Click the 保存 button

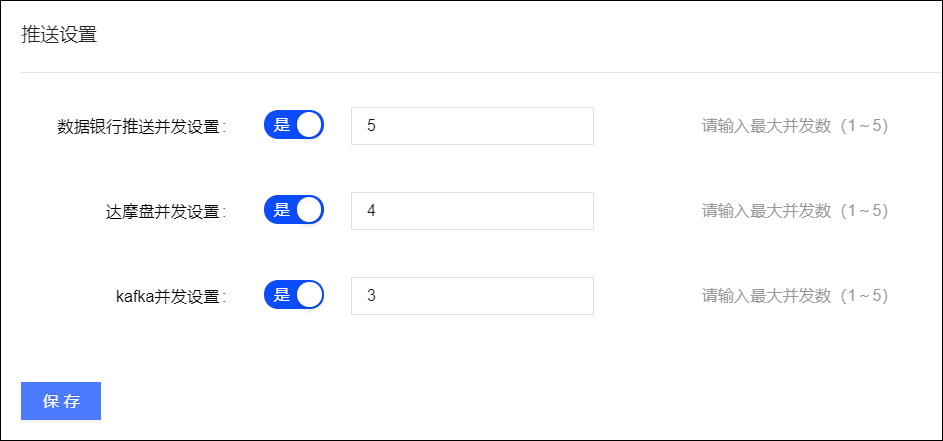[x=61, y=401]
